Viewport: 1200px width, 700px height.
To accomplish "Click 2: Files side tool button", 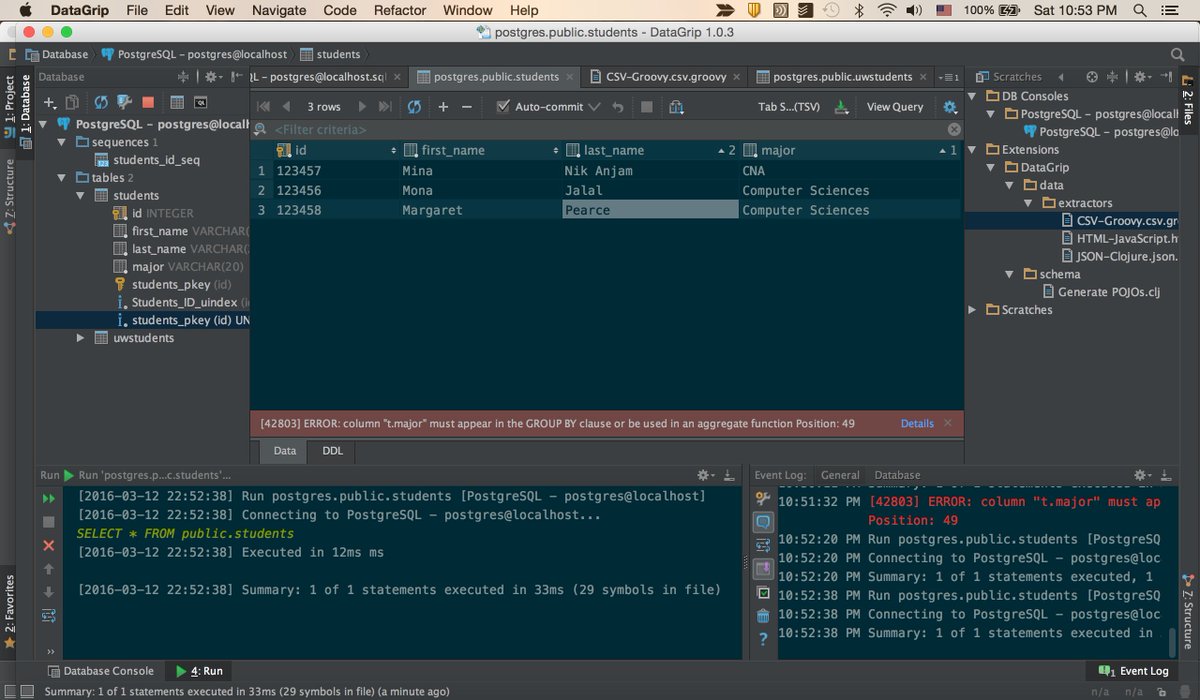I will [x=1188, y=102].
